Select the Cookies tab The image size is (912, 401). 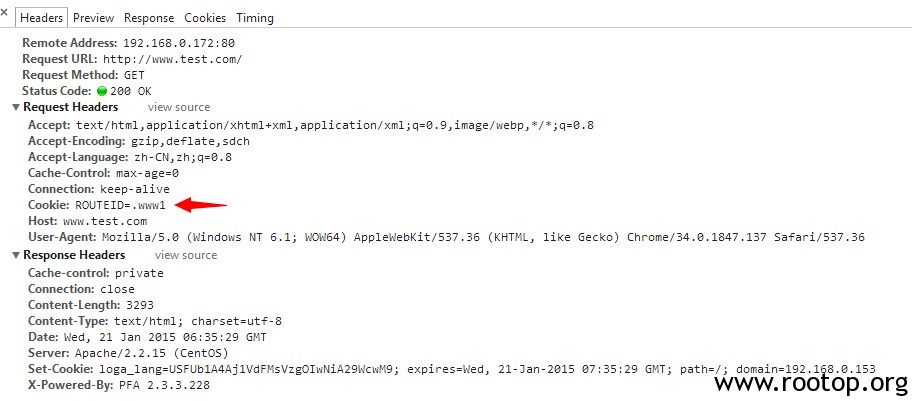click(205, 18)
